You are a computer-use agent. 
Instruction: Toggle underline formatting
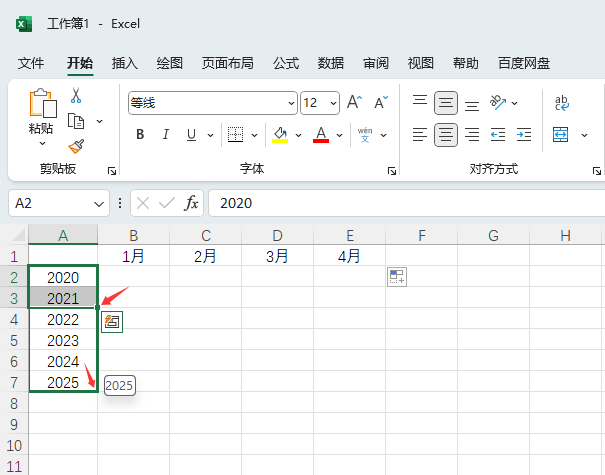tap(191, 135)
